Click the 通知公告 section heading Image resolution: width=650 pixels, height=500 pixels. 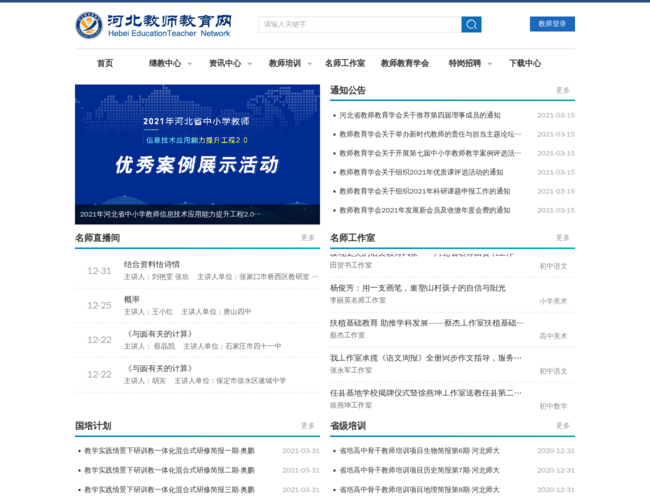point(348,90)
